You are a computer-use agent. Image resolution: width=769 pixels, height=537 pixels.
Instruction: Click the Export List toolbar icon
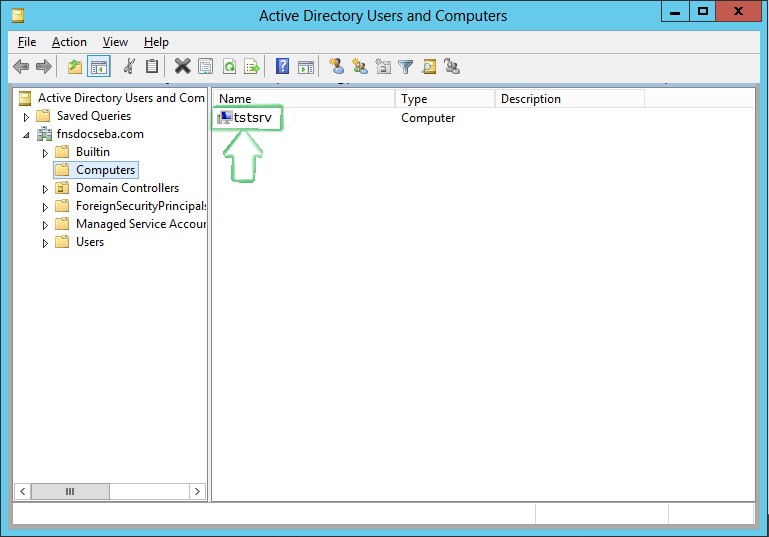(x=252, y=67)
